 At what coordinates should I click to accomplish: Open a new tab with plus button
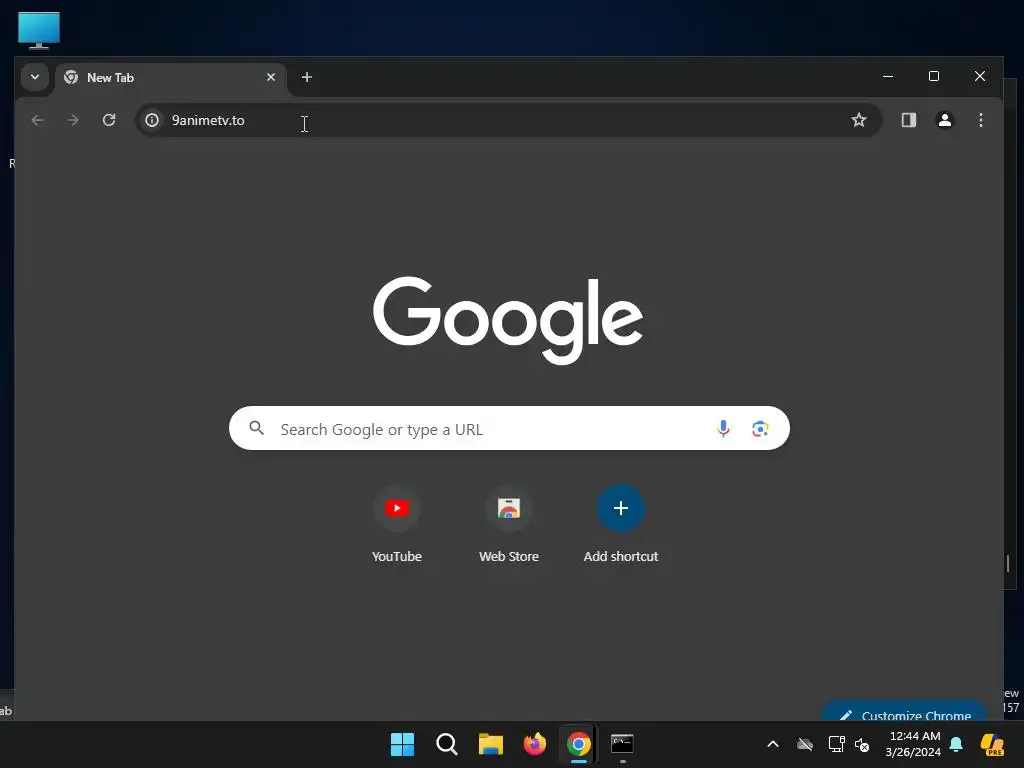click(306, 77)
